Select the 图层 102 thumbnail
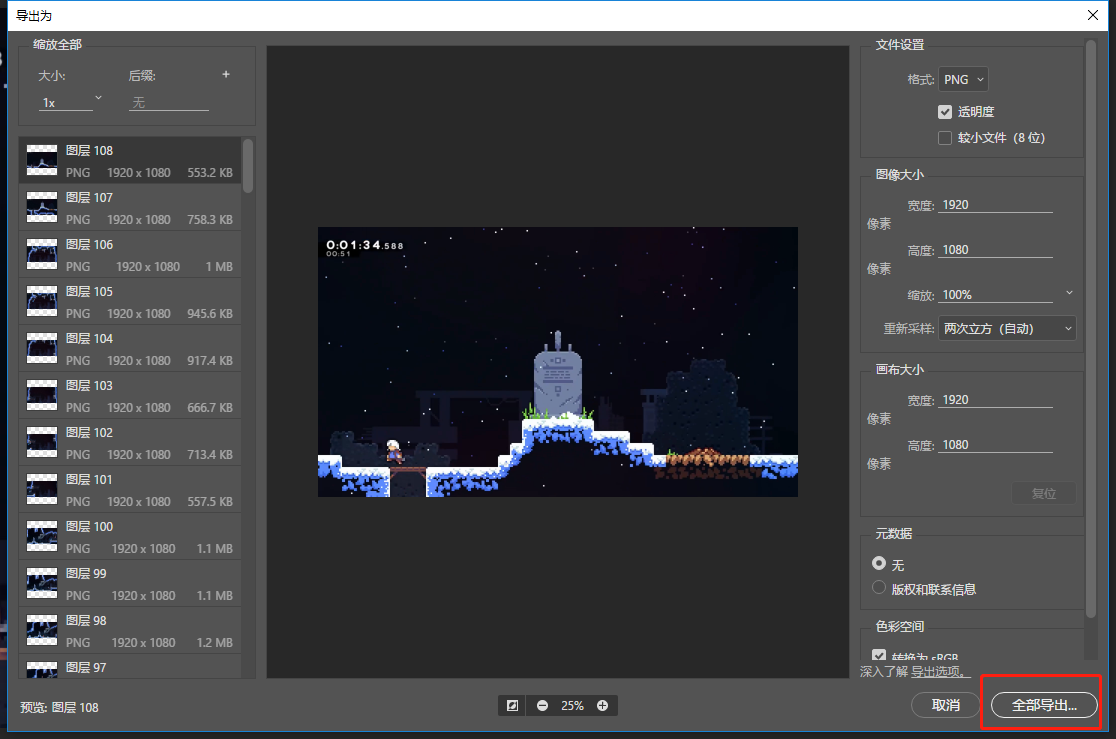The width and height of the screenshot is (1116, 739). [x=42, y=442]
